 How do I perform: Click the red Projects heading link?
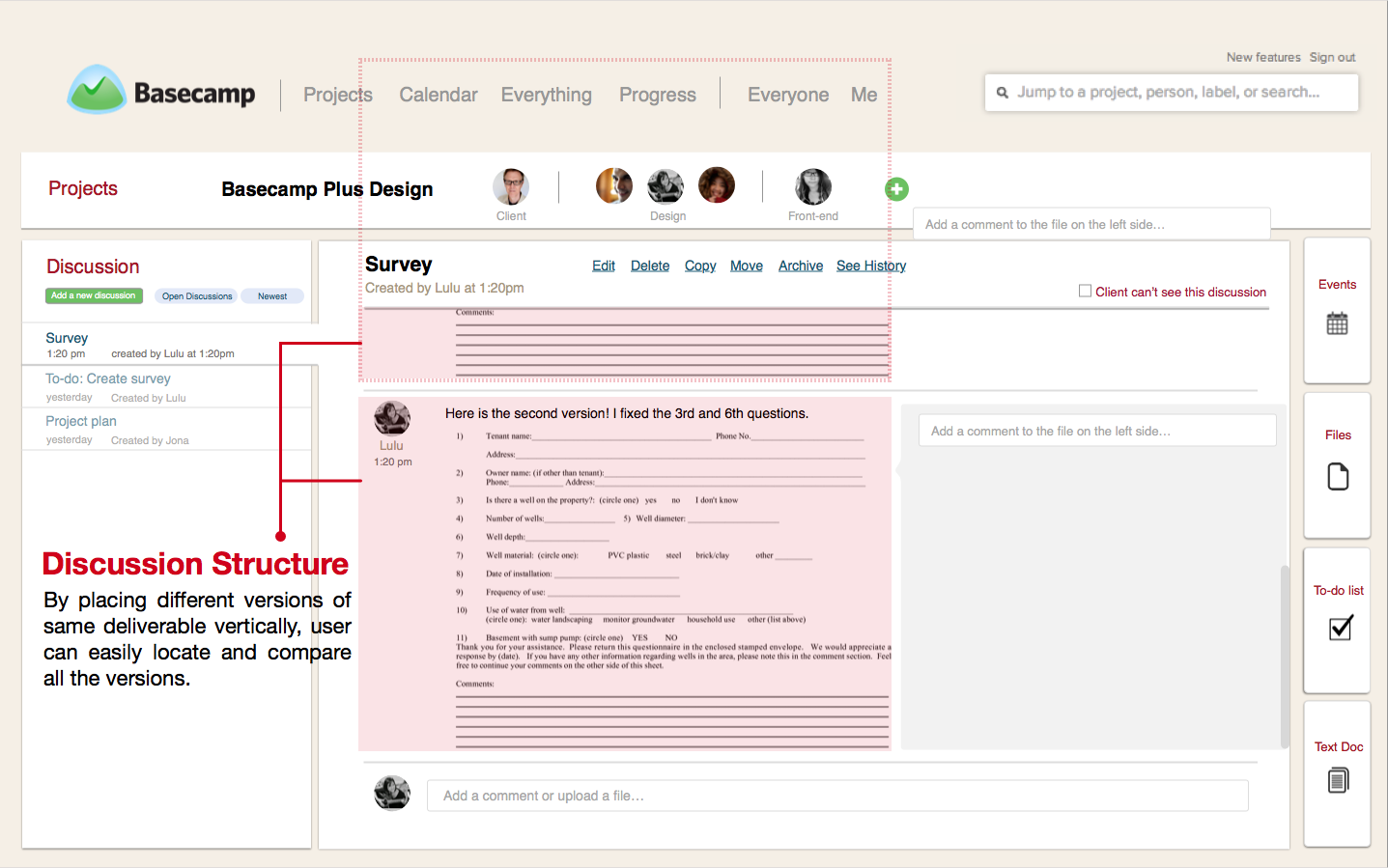pos(83,188)
